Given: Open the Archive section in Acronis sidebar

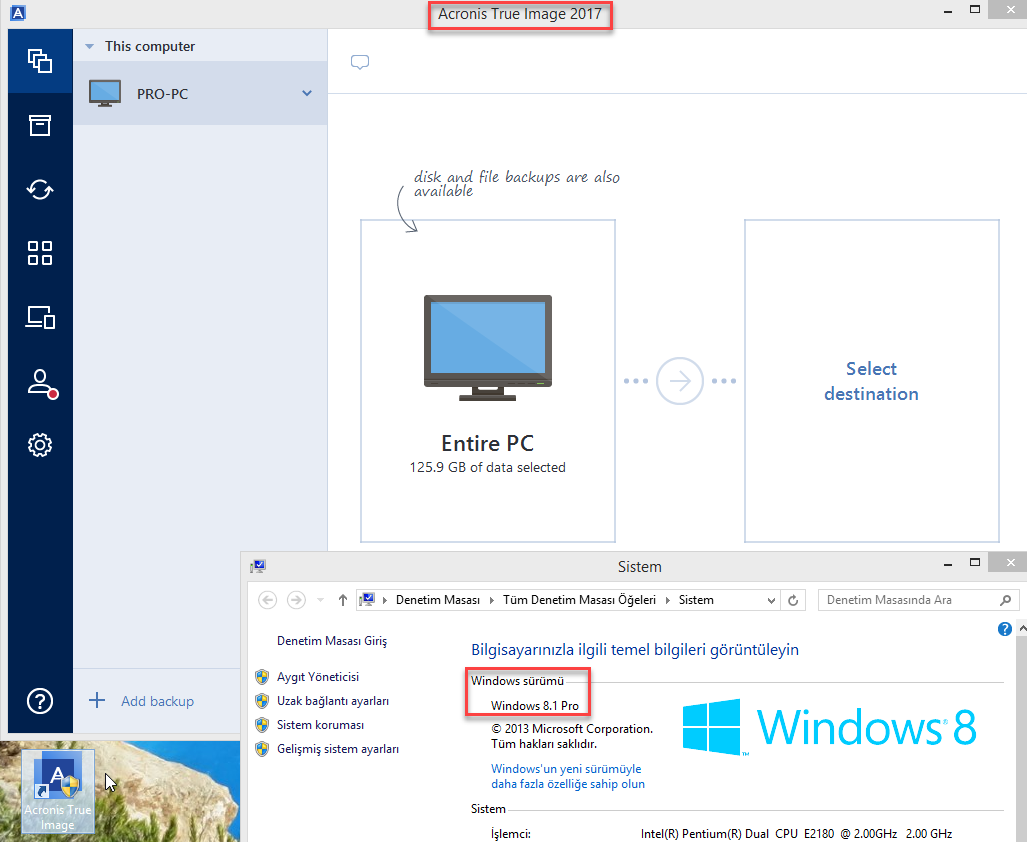Looking at the screenshot, I should tap(40, 125).
